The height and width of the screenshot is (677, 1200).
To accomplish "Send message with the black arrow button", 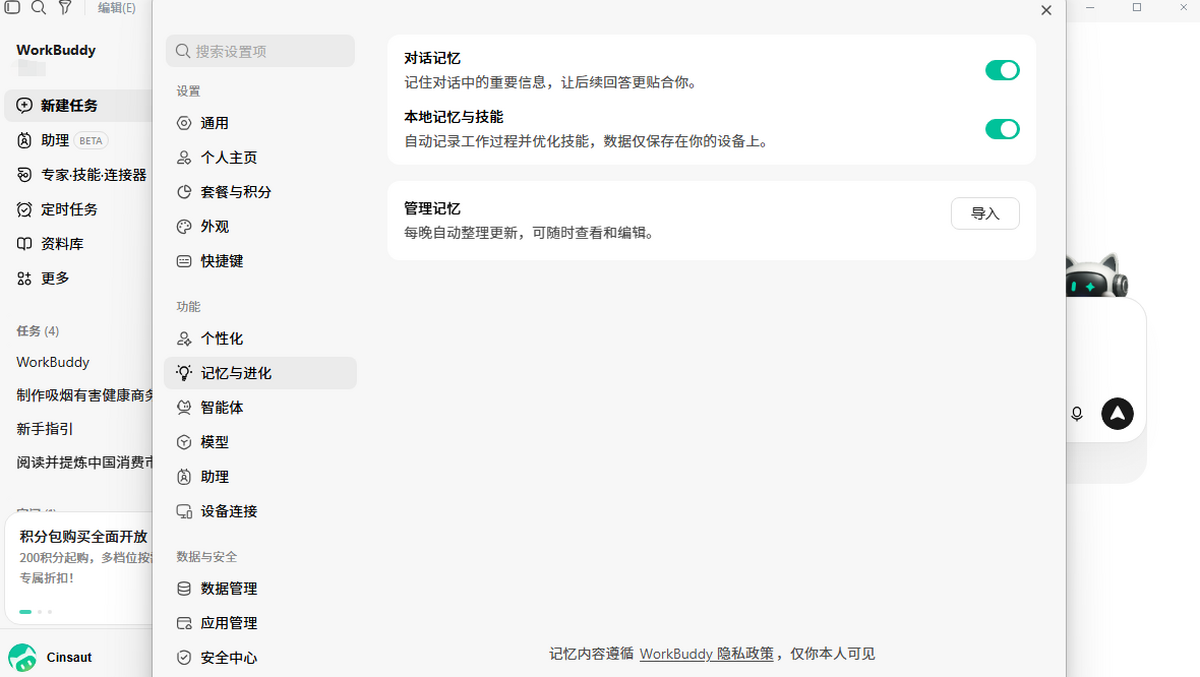I will pos(1117,413).
